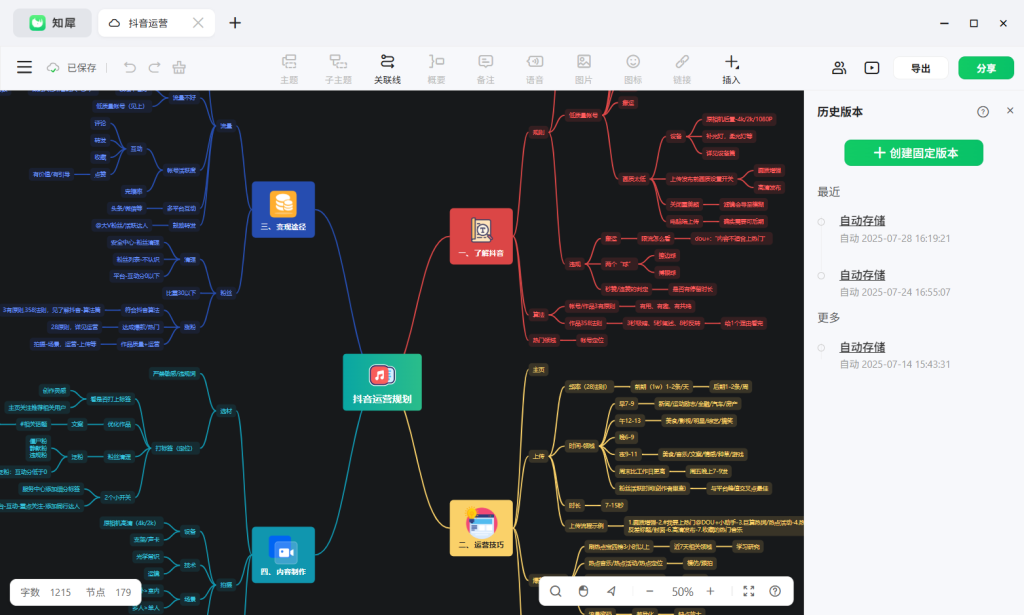Image resolution: width=1024 pixels, height=615 pixels.
Task: Insert a 图片 image
Action: click(x=584, y=69)
